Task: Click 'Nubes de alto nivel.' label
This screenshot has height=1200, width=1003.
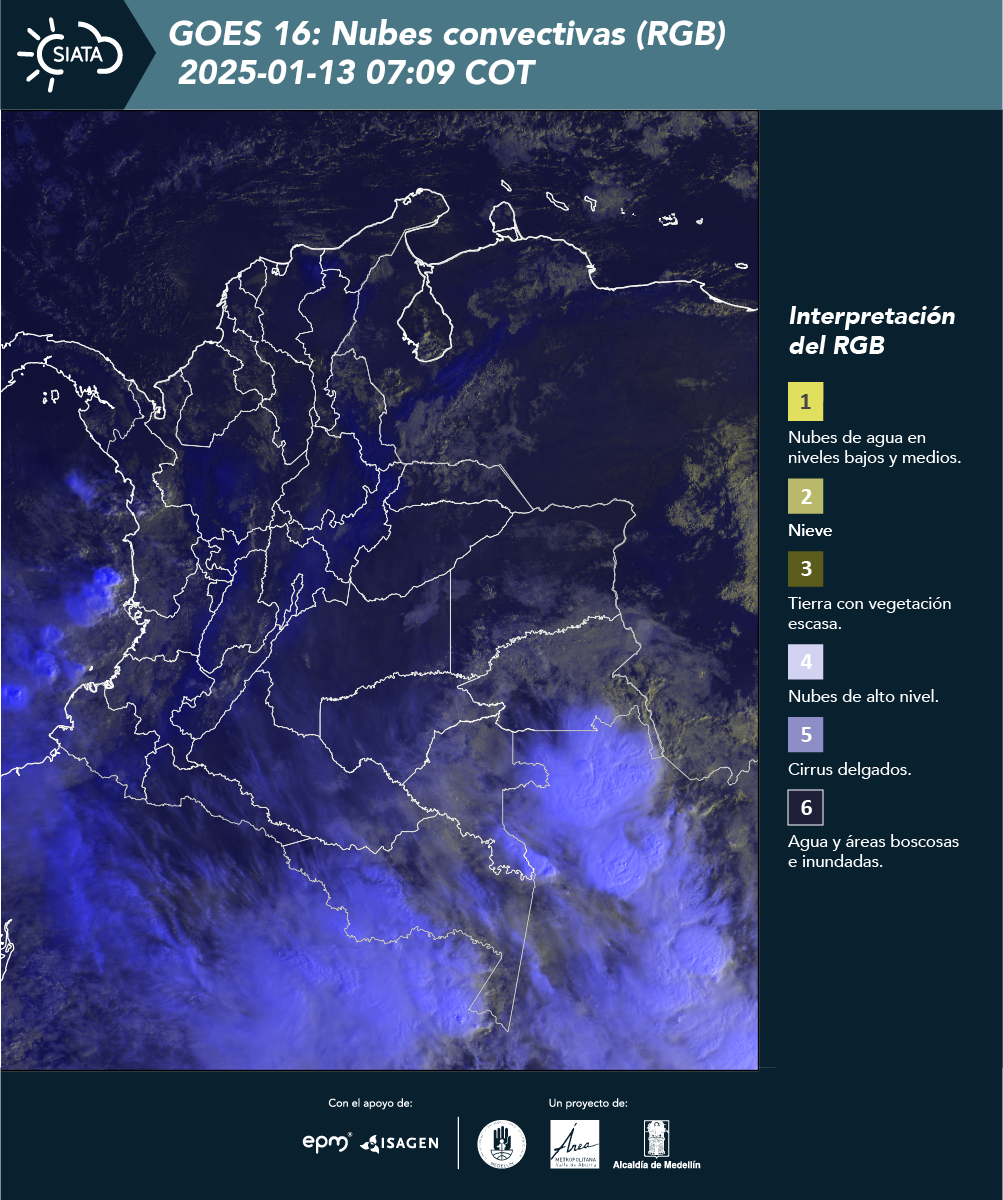Action: coord(863,697)
